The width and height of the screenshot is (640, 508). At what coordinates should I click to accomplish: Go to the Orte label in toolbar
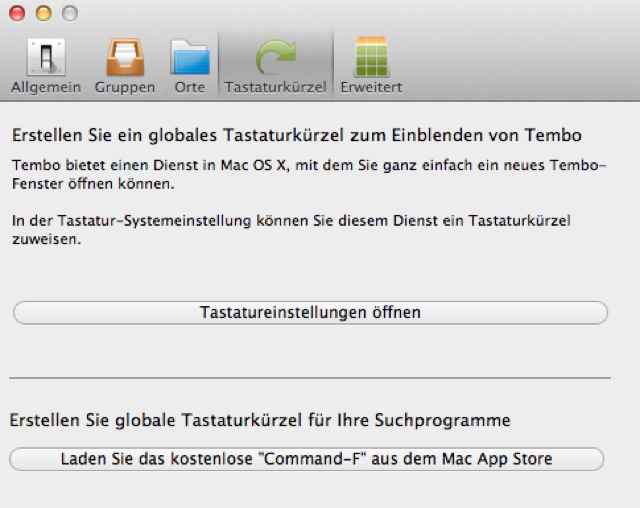189,87
